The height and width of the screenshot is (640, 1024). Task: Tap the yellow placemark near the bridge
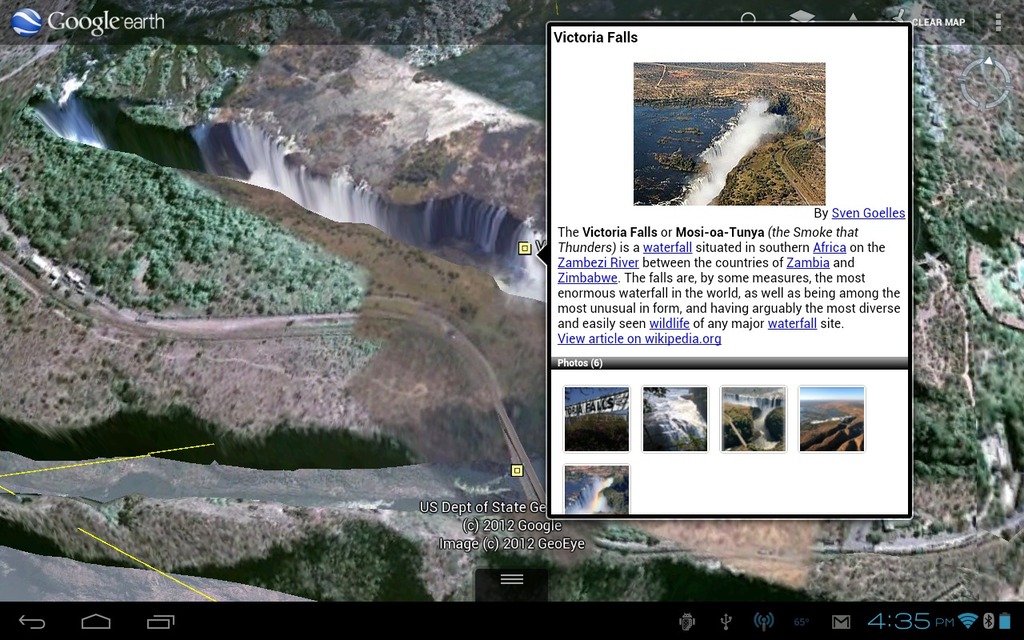point(517,471)
